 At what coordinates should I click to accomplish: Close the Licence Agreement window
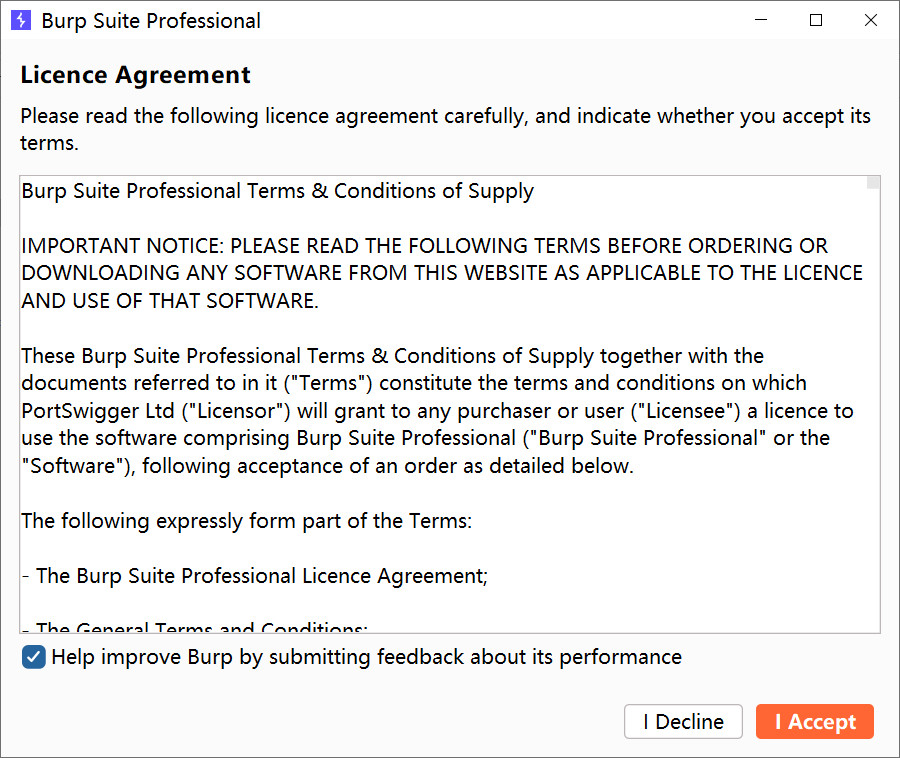pos(871,20)
